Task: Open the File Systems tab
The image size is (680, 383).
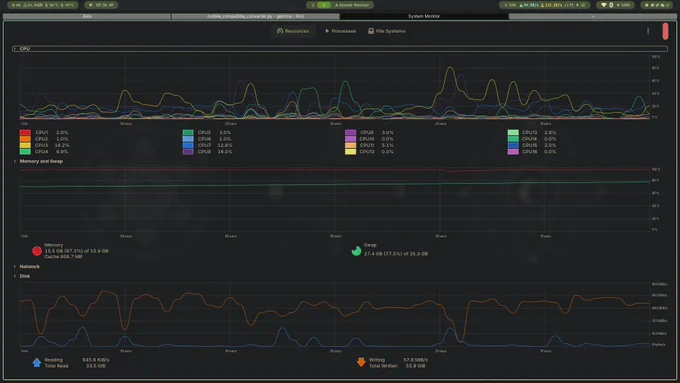Action: tap(387, 31)
